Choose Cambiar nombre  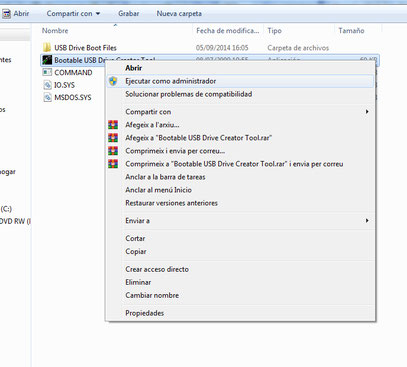[240, 295]
